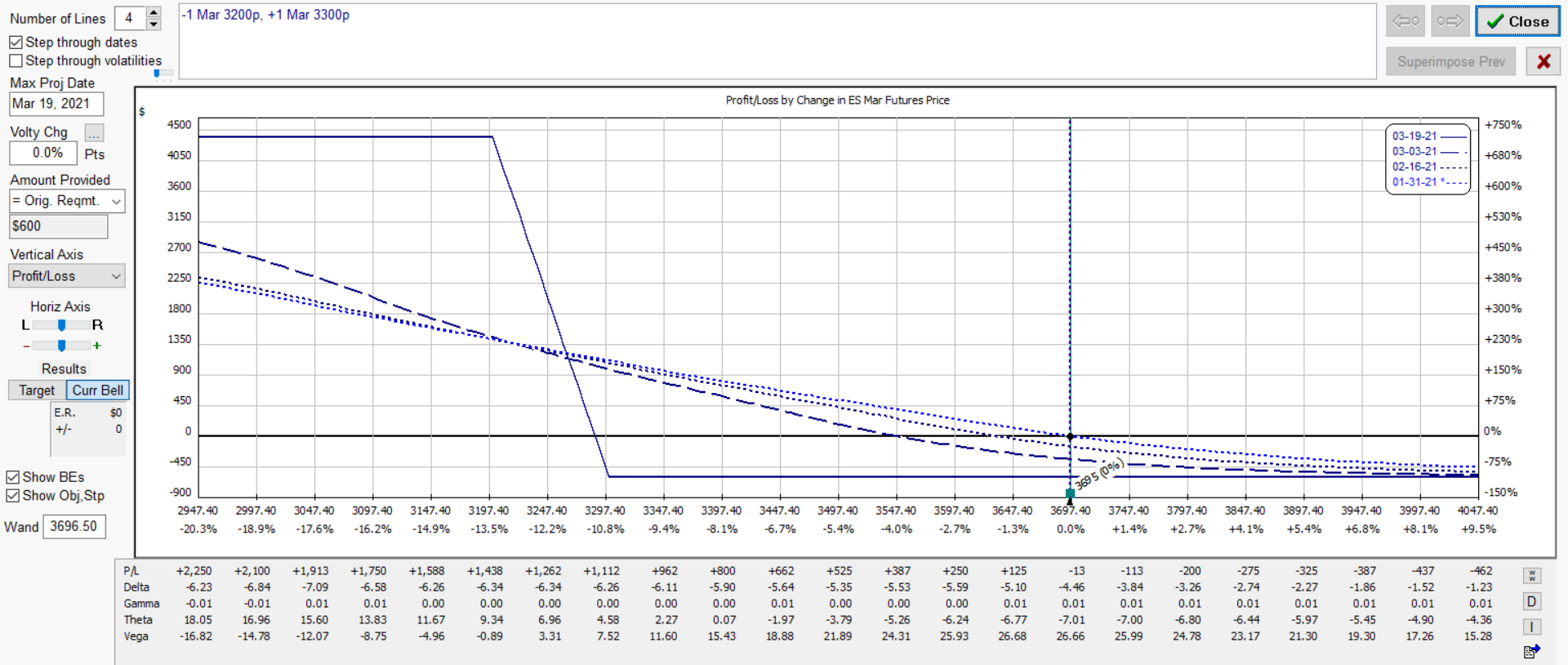
Task: Click the D button beside the Delta row
Action: (x=1532, y=602)
